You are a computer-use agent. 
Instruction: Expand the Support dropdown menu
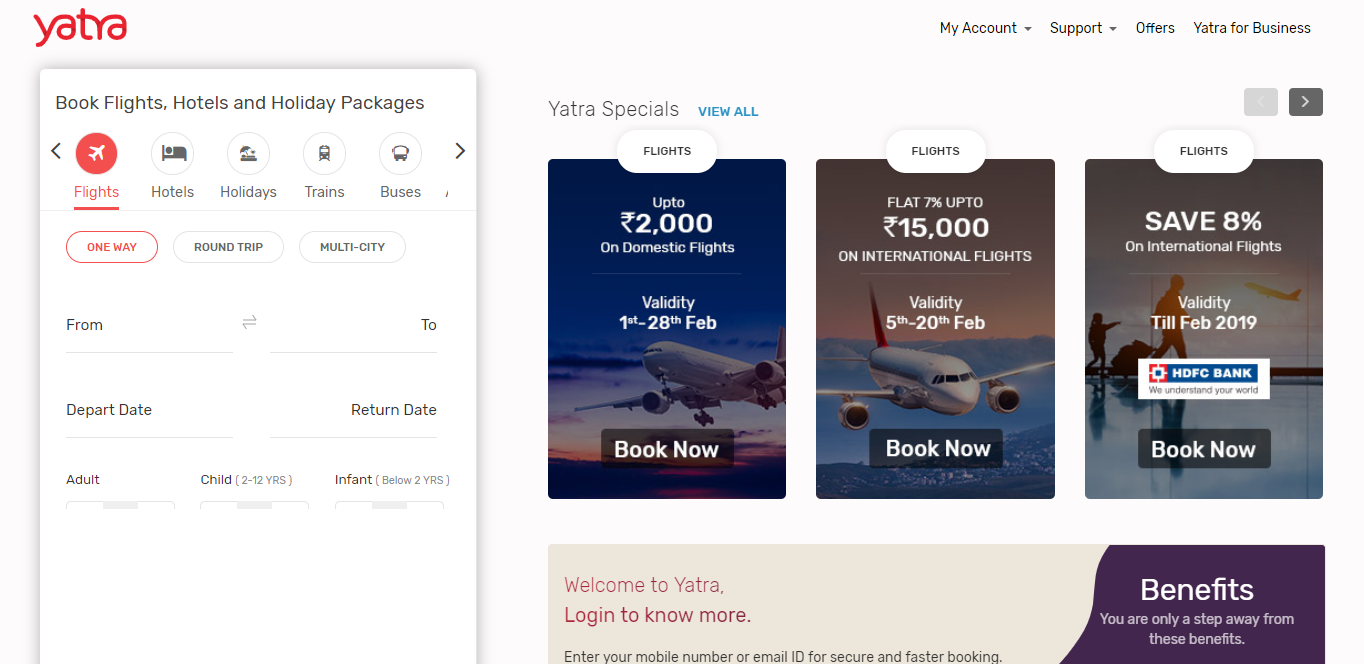point(1083,28)
